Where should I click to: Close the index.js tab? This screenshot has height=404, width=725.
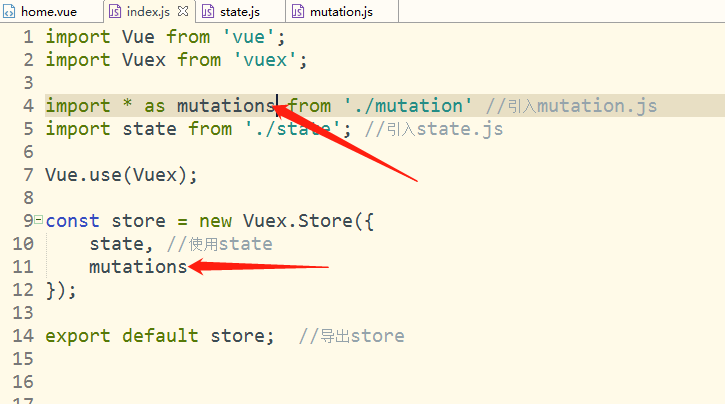183,11
